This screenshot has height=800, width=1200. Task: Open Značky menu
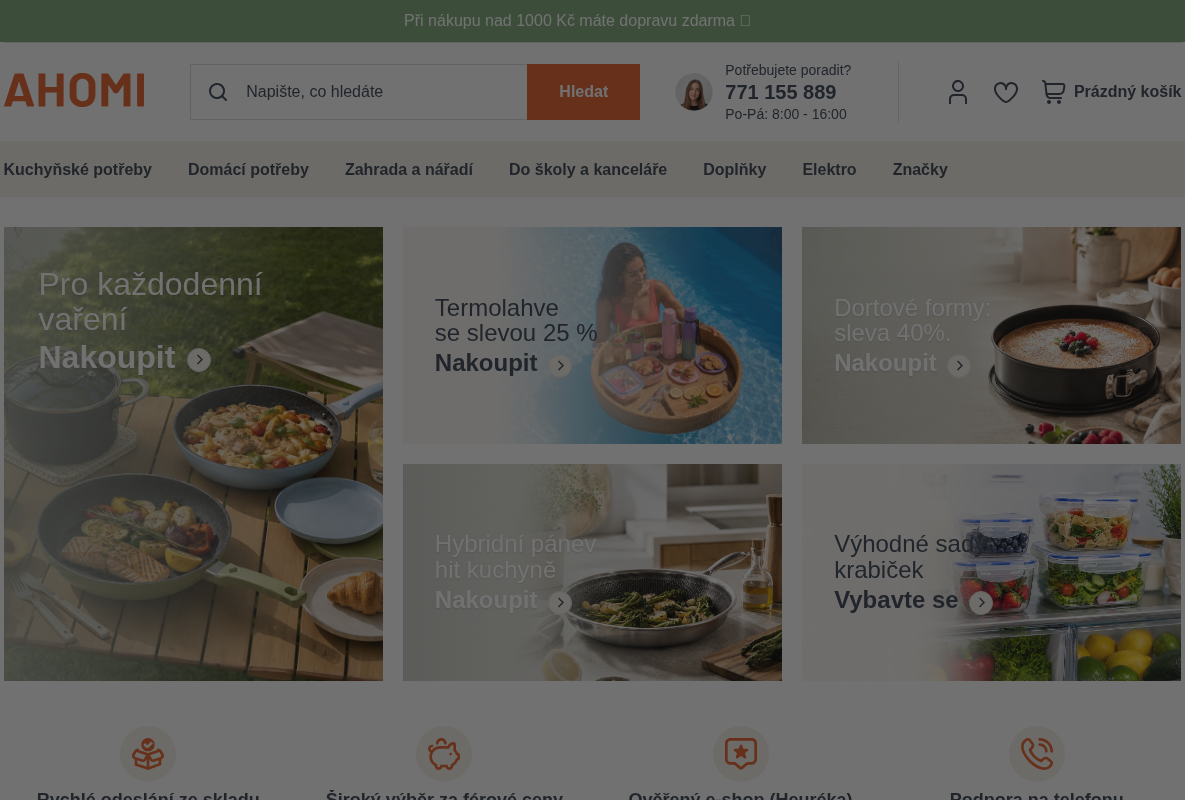[920, 170]
